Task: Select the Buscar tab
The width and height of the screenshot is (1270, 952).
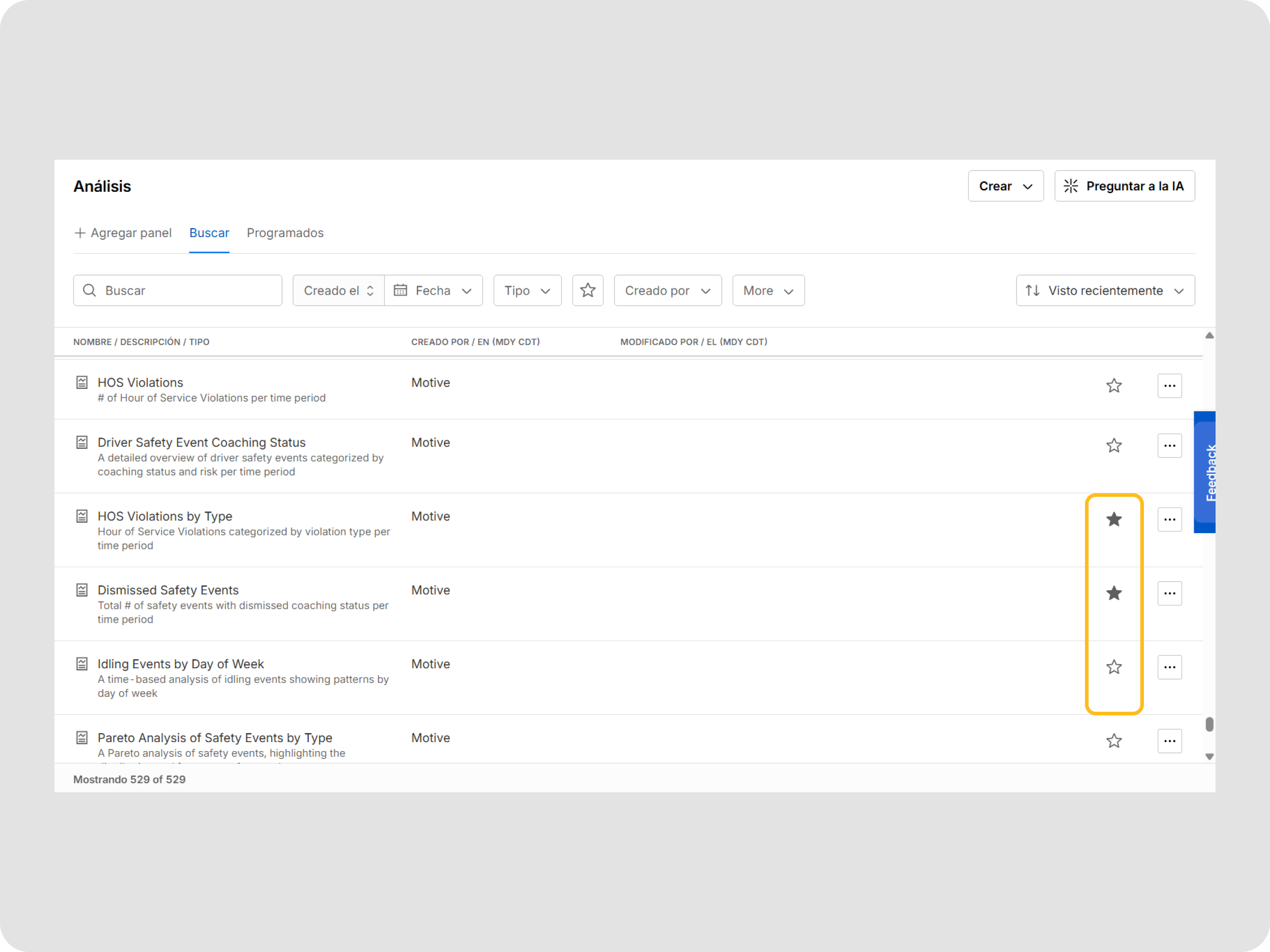Action: [x=209, y=233]
